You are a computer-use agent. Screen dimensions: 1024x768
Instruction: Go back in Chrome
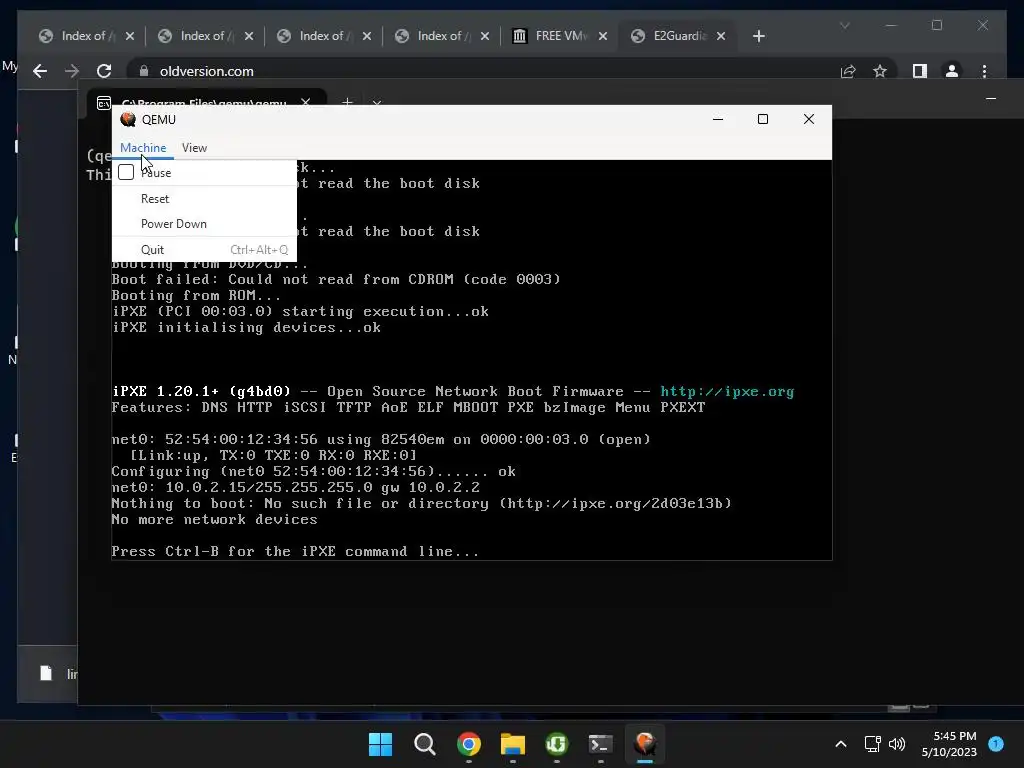point(40,71)
